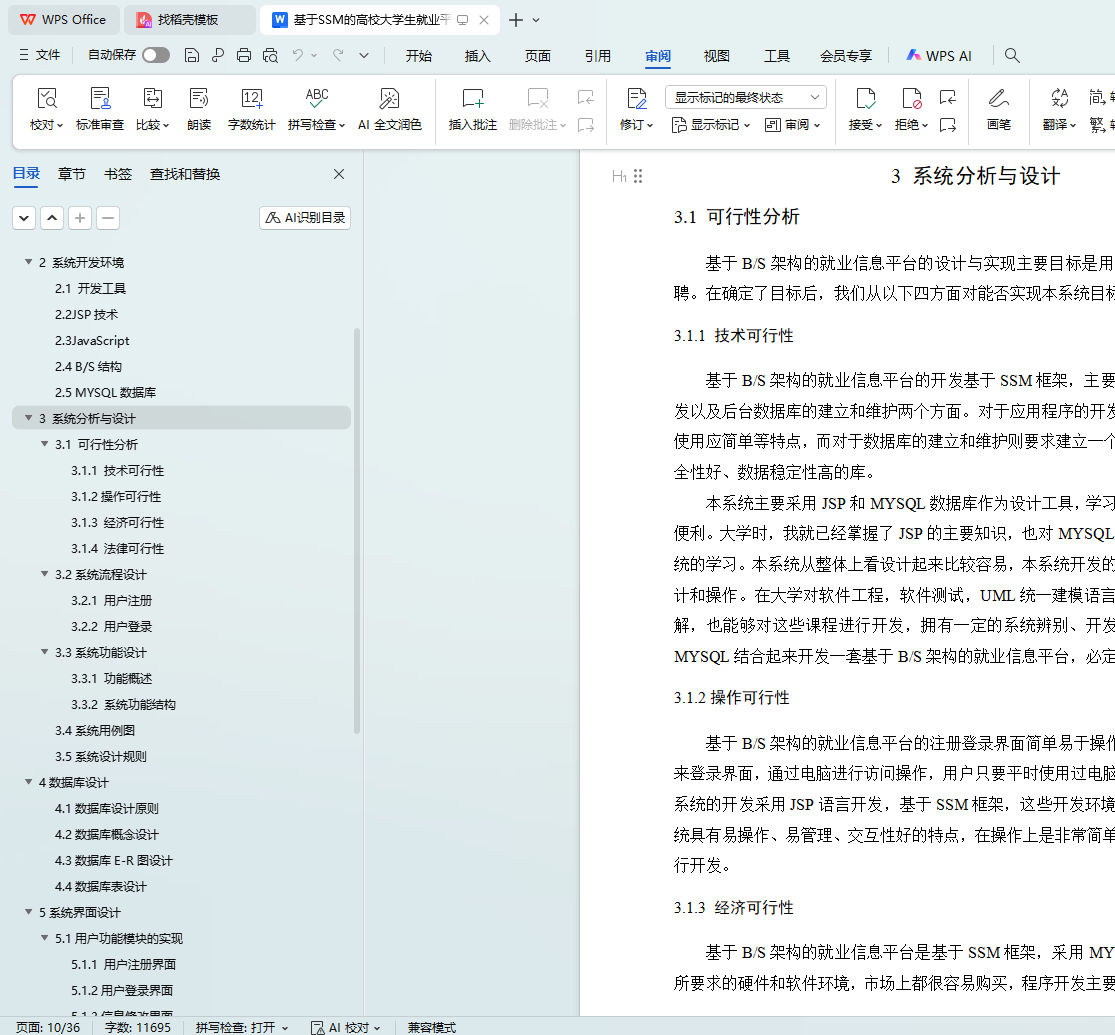Click AI 全文润色 polish icon
This screenshot has width=1115, height=1035.
coord(389,99)
